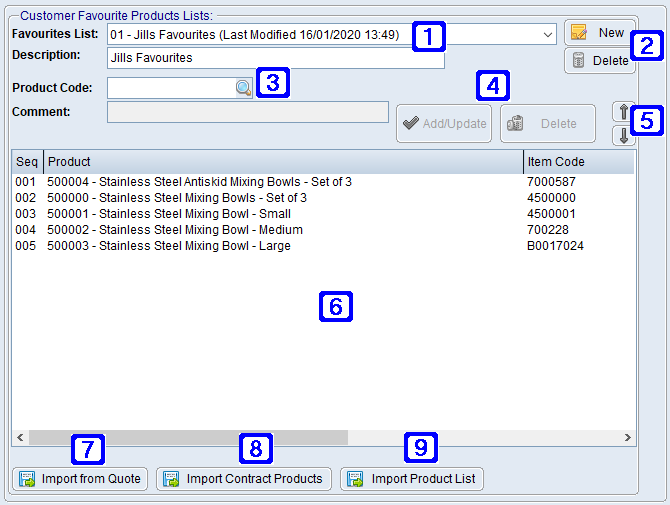Click the move item up arrow
Screen dimensions: 670x505
tap(621, 113)
